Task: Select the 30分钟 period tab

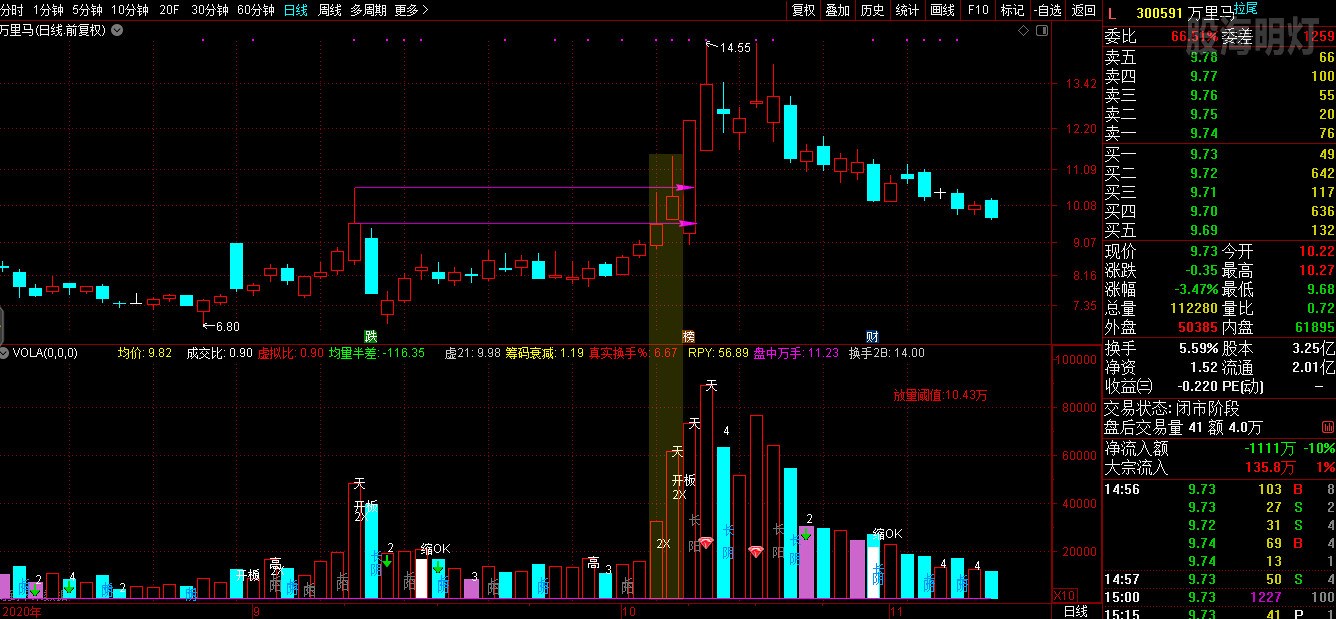Action: (210, 10)
